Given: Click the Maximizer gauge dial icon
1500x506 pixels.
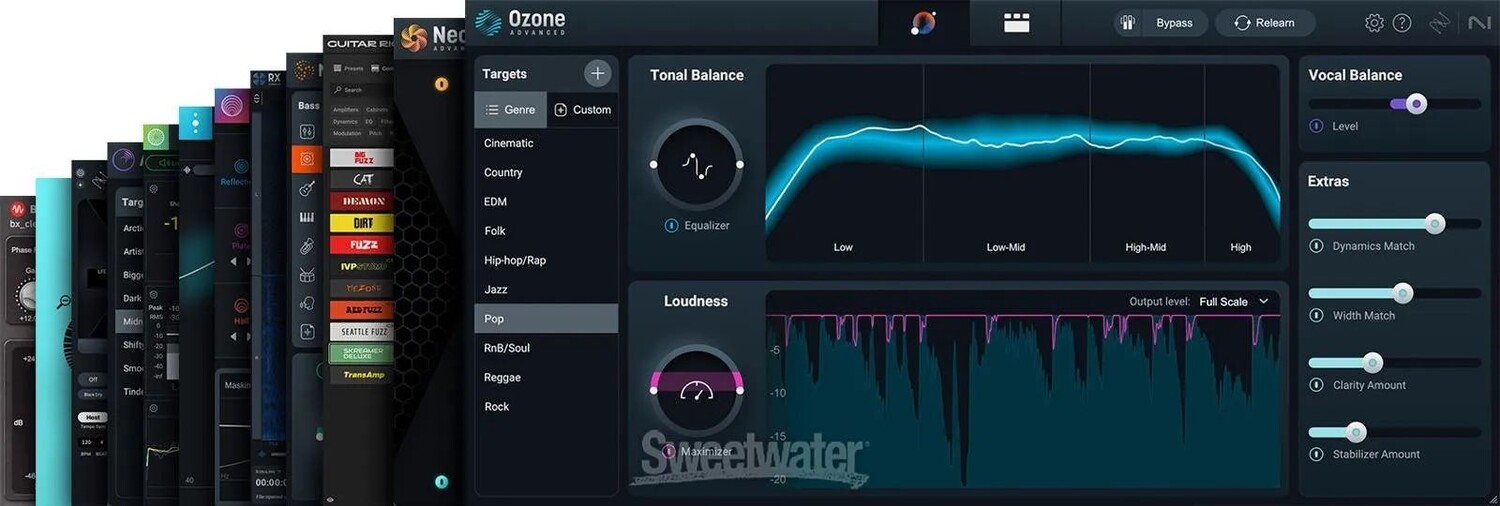Looking at the screenshot, I should coord(696,390).
